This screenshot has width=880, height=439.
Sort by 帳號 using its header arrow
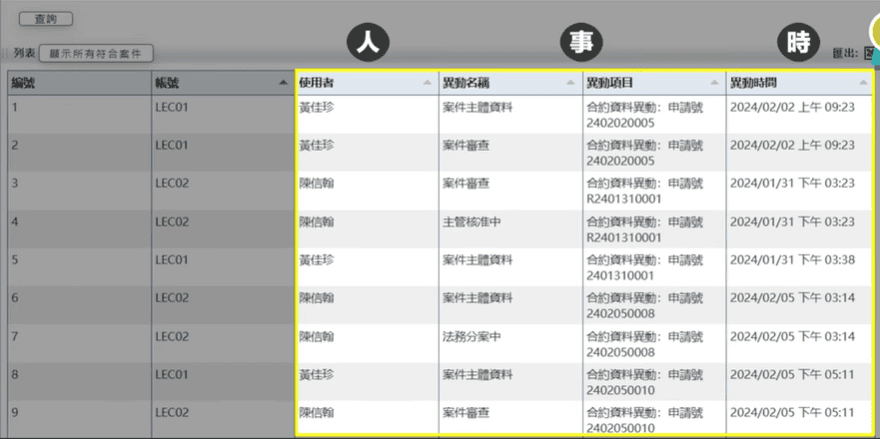point(284,83)
